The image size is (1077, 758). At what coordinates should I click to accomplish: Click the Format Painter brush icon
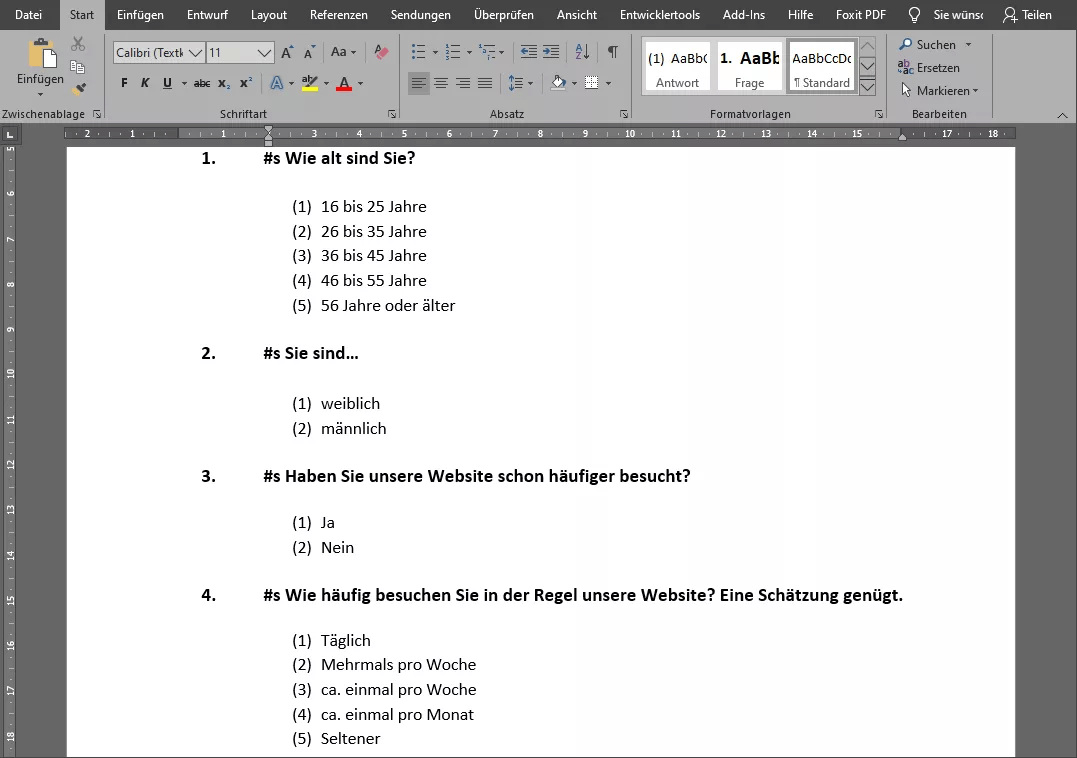(x=78, y=90)
